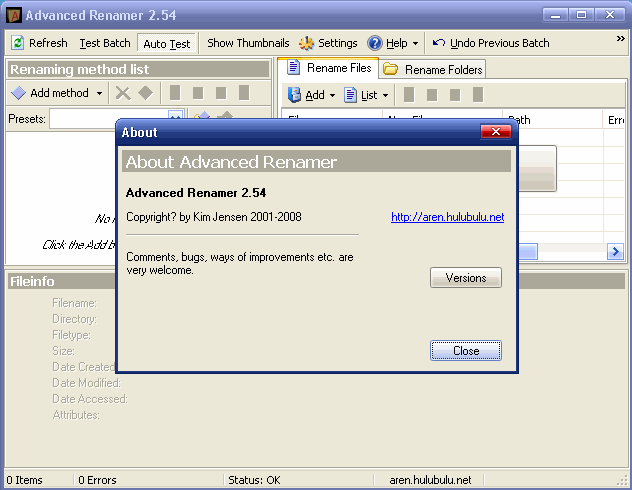Click the Refresh toolbar icon
This screenshot has height=490, width=632.
pyautogui.click(x=17, y=43)
